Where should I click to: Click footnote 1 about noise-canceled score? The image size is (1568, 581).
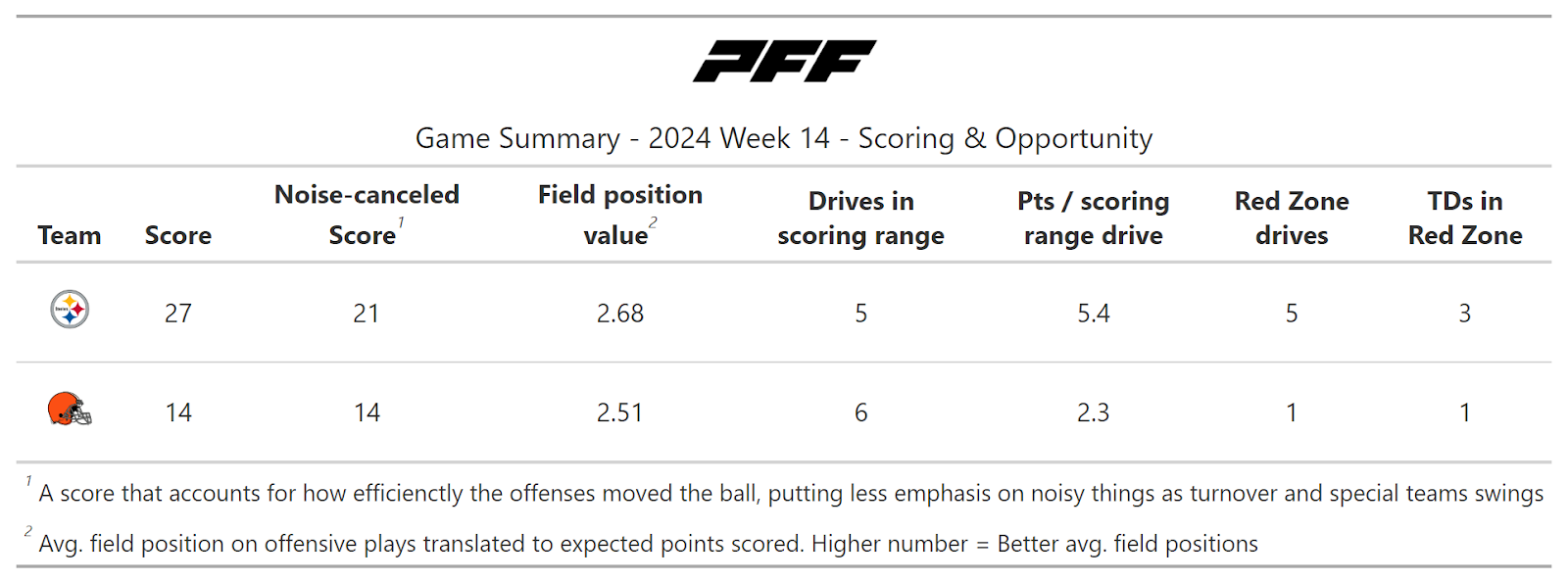[x=790, y=493]
